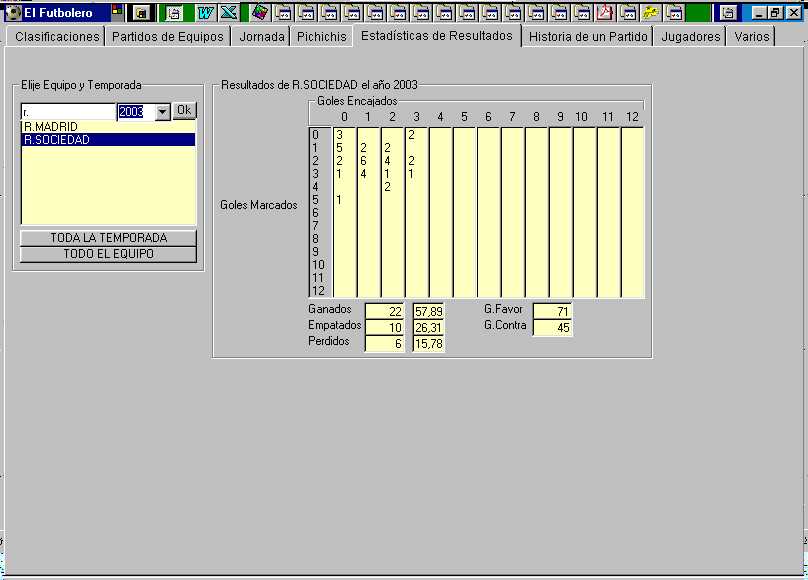
Task: Click Goles Marcados row label 9
Action: point(315,252)
